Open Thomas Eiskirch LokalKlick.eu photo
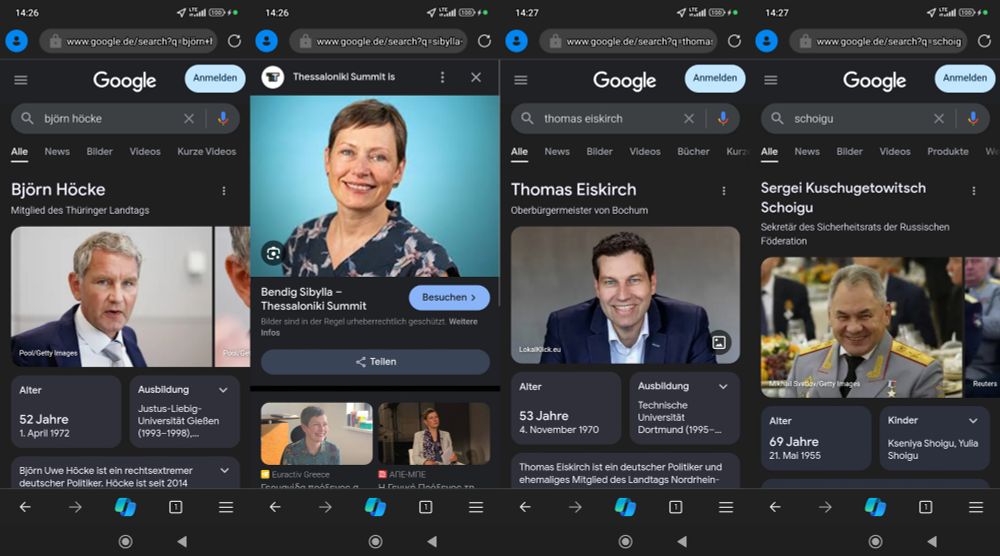Viewport: 1000px width, 556px height. [625, 295]
